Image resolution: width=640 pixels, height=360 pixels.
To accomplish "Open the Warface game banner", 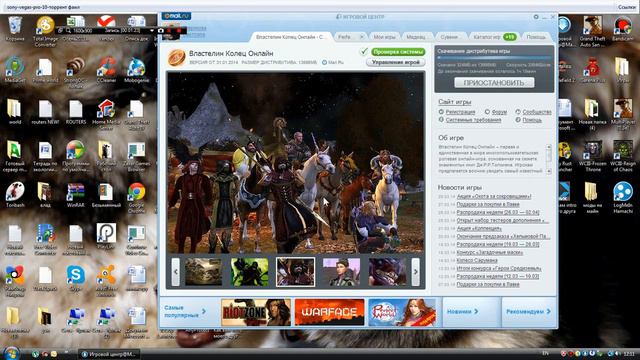I will coord(329,312).
